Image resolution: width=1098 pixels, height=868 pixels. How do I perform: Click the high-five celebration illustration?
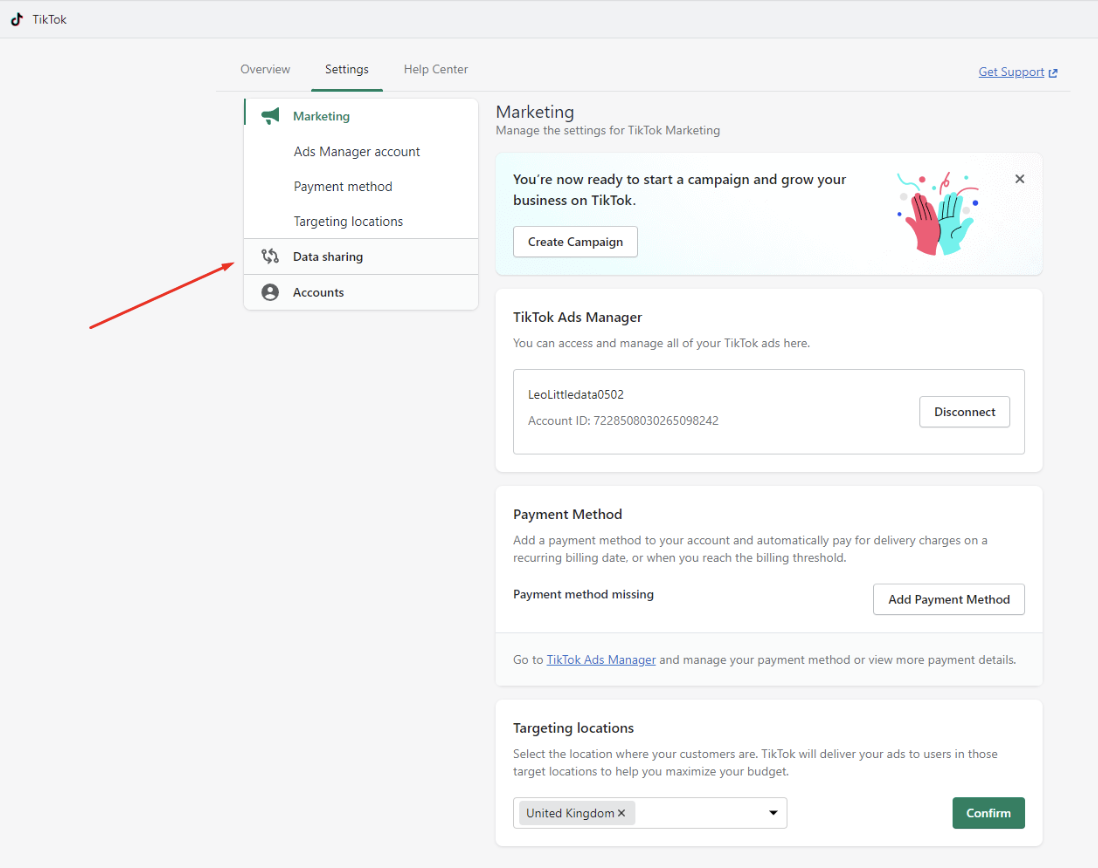coord(938,214)
